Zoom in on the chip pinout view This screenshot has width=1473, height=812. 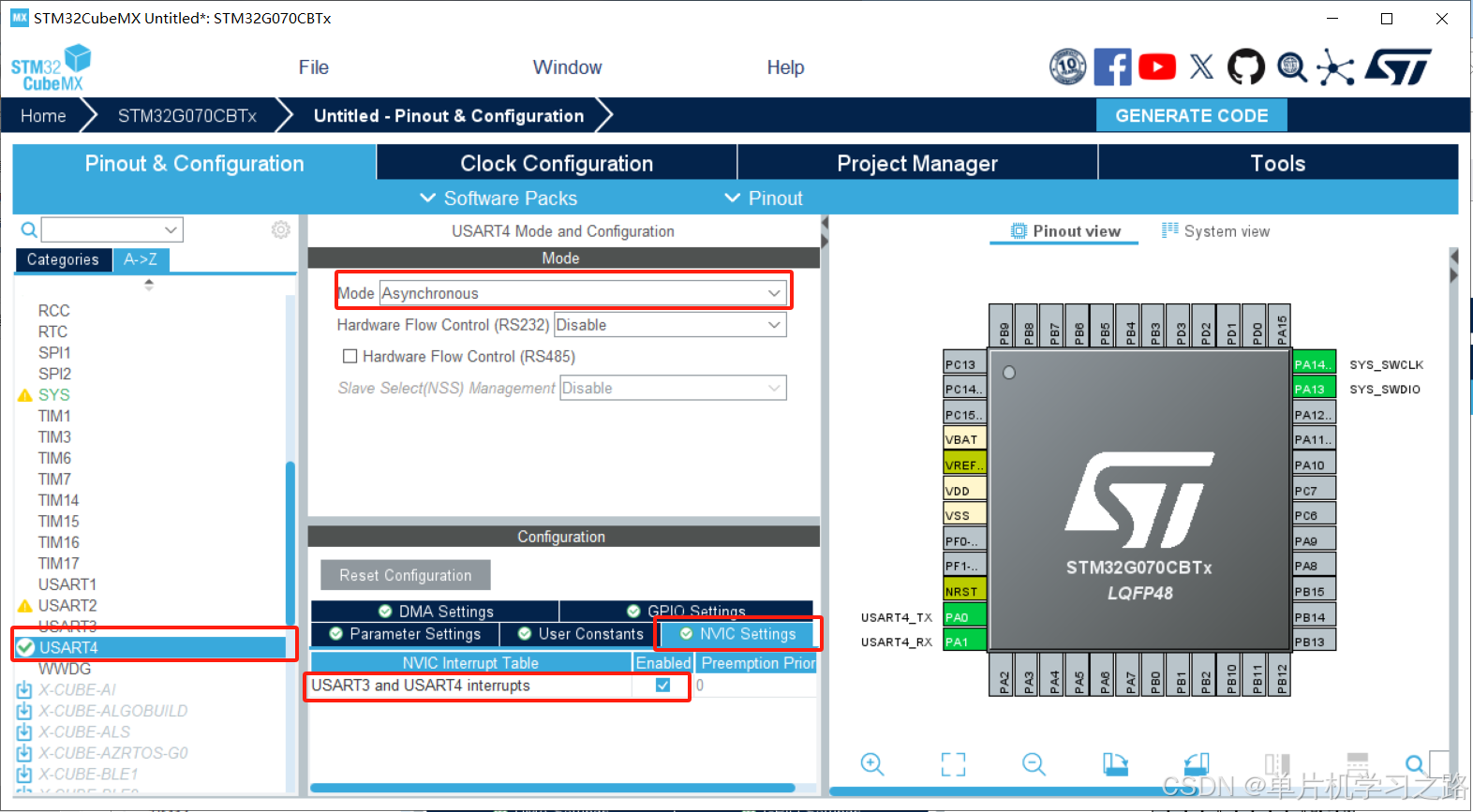click(x=872, y=764)
